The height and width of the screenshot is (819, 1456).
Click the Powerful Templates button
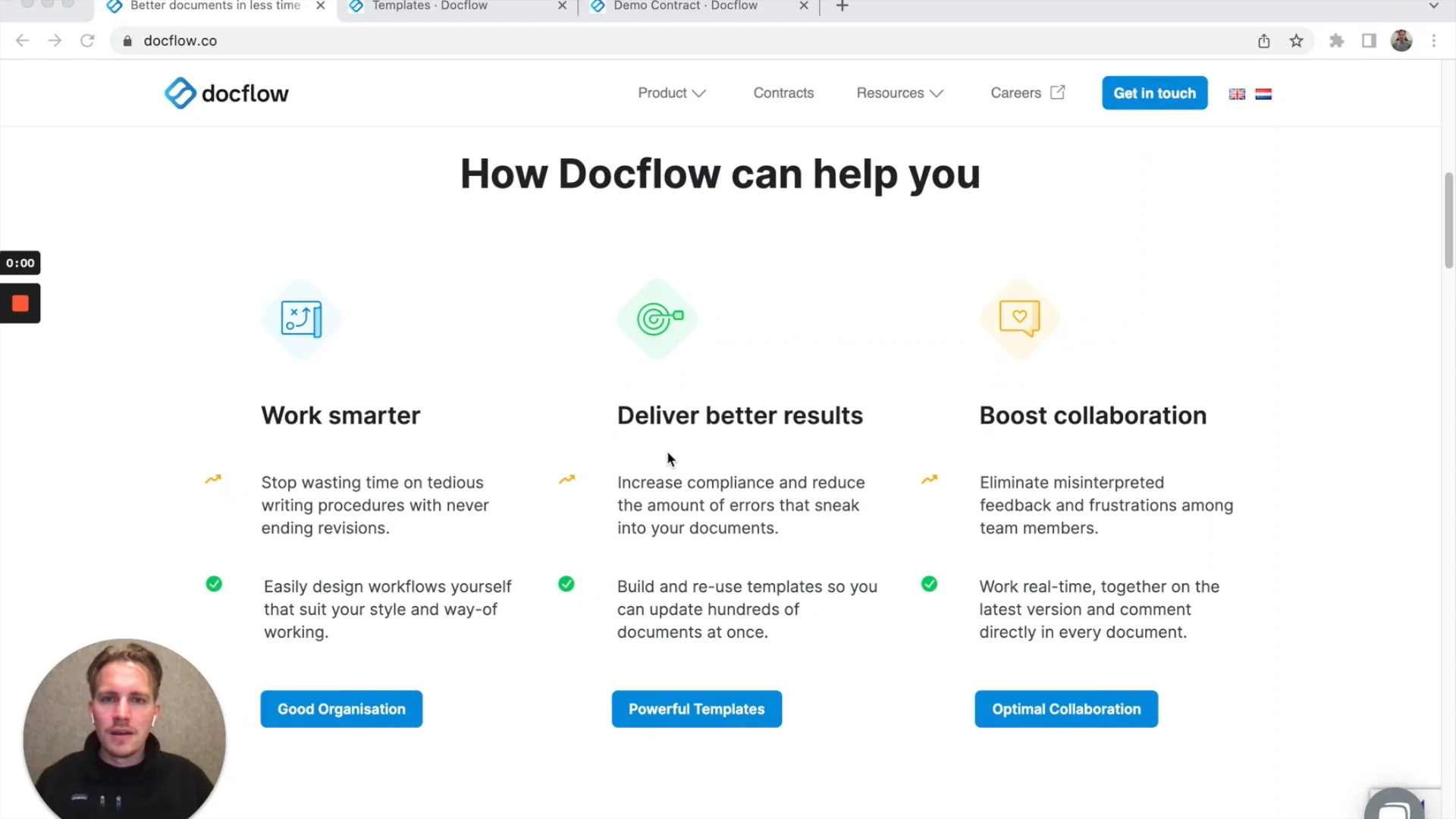pos(696,709)
